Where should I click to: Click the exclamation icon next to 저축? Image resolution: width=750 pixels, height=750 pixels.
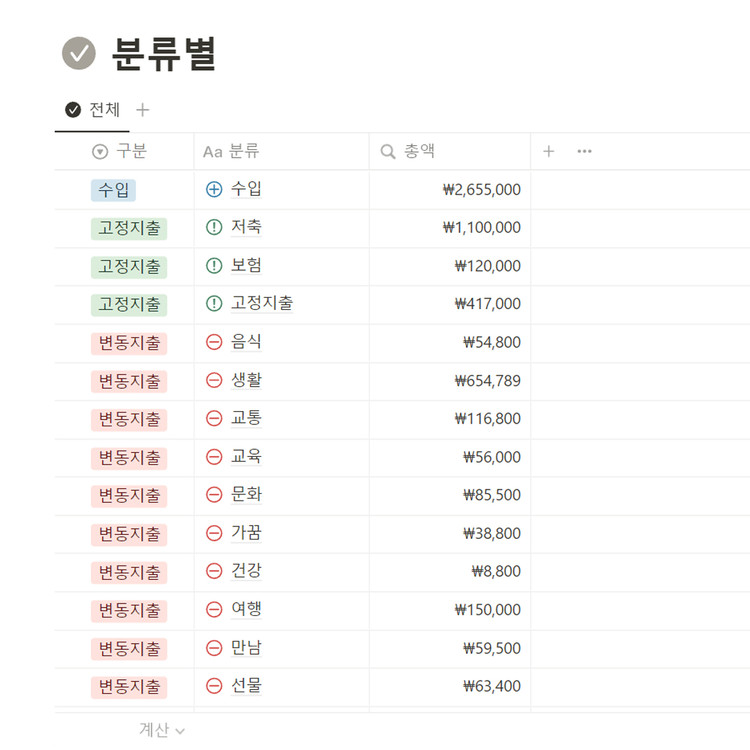click(x=214, y=227)
